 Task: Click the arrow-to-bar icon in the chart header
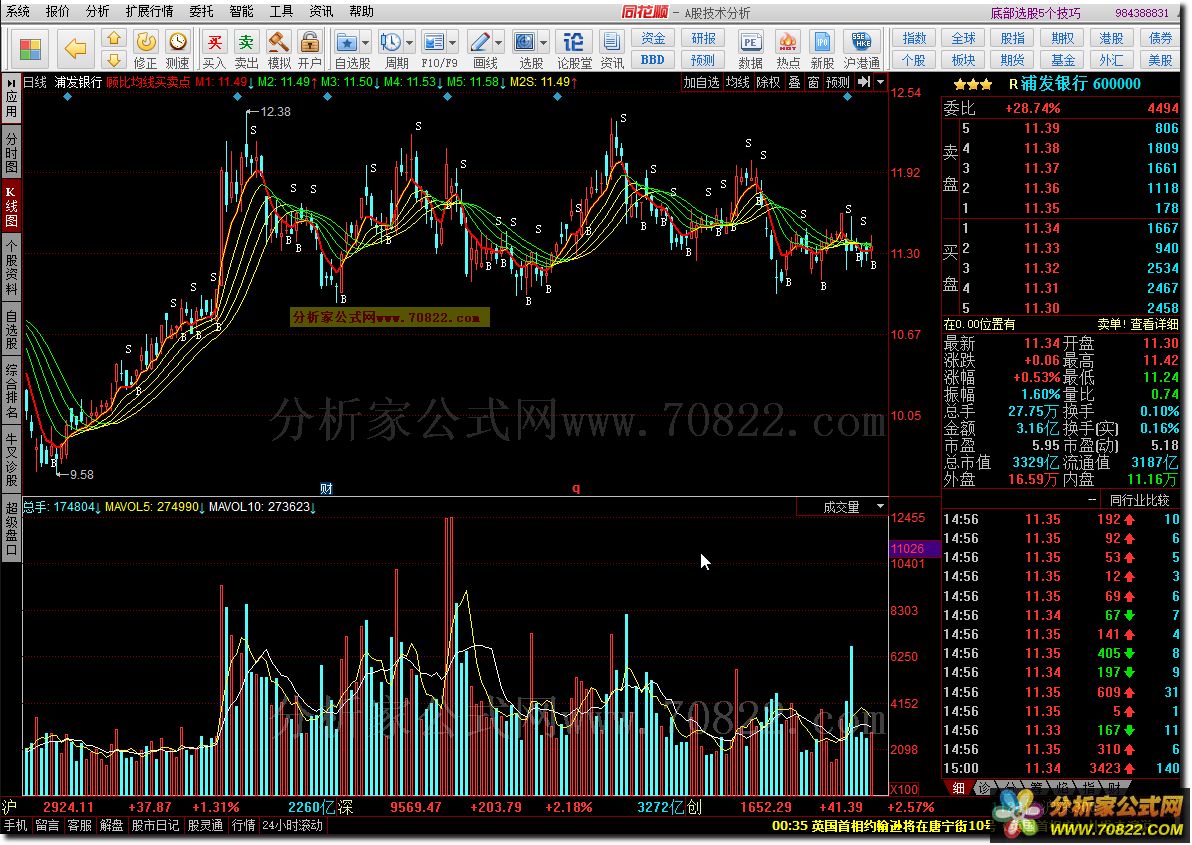(864, 82)
